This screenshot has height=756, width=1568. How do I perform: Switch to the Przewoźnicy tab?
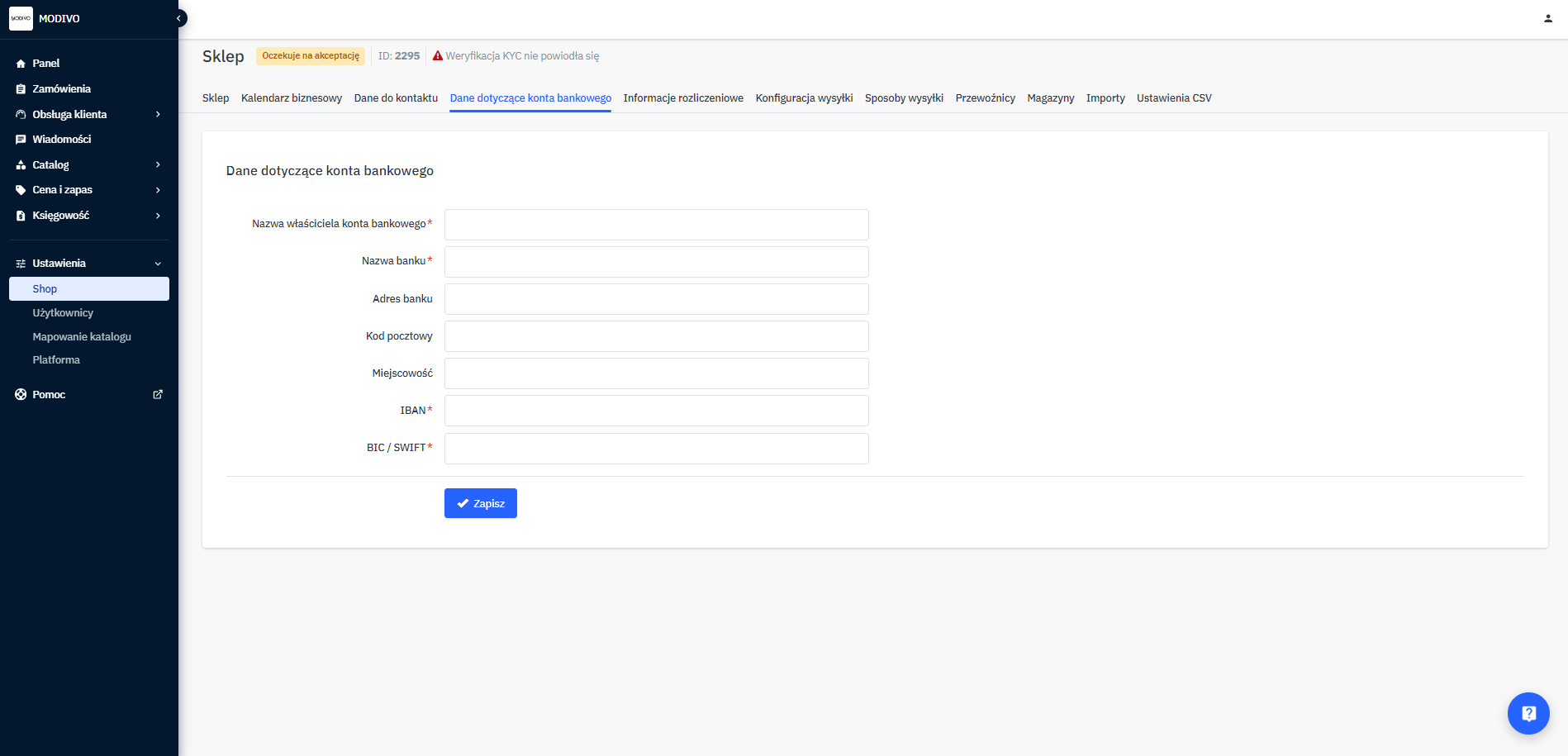tap(985, 98)
